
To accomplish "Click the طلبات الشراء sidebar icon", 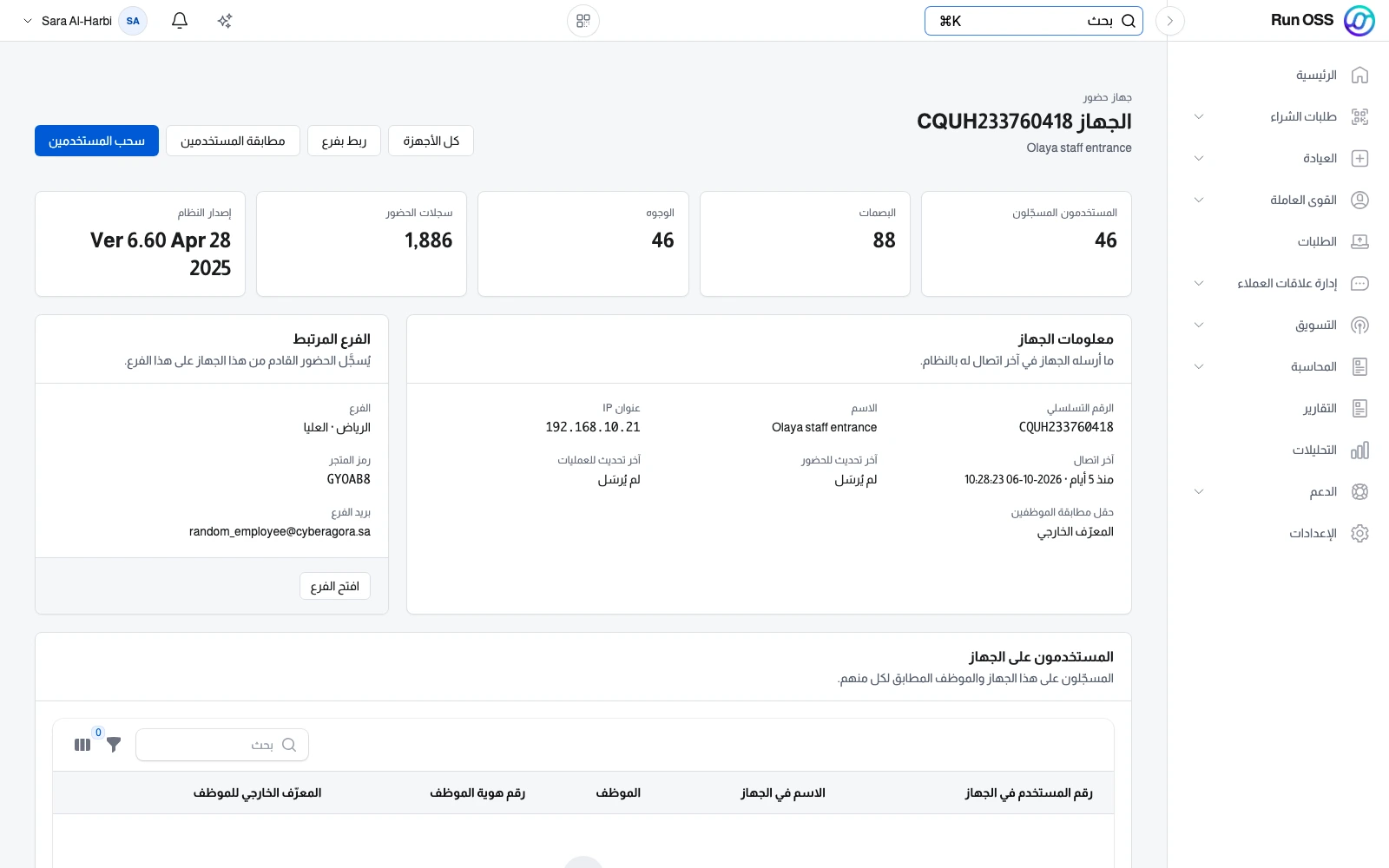I will (1360, 117).
